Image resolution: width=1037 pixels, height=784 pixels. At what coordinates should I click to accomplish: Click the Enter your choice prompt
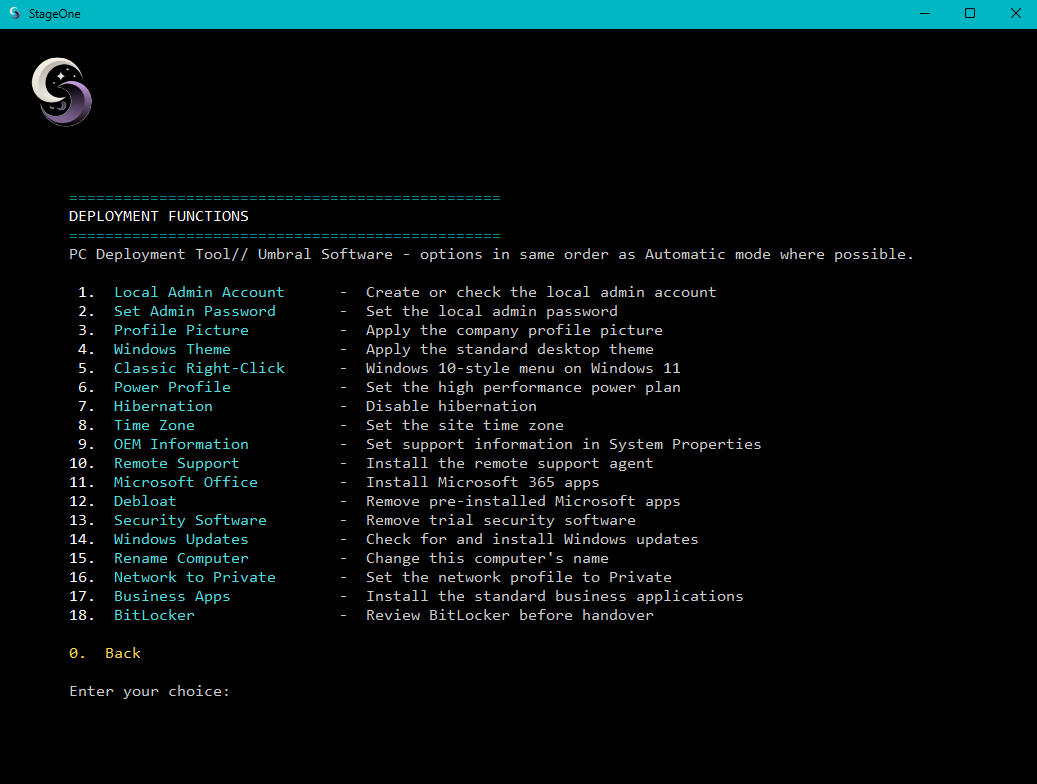149,691
